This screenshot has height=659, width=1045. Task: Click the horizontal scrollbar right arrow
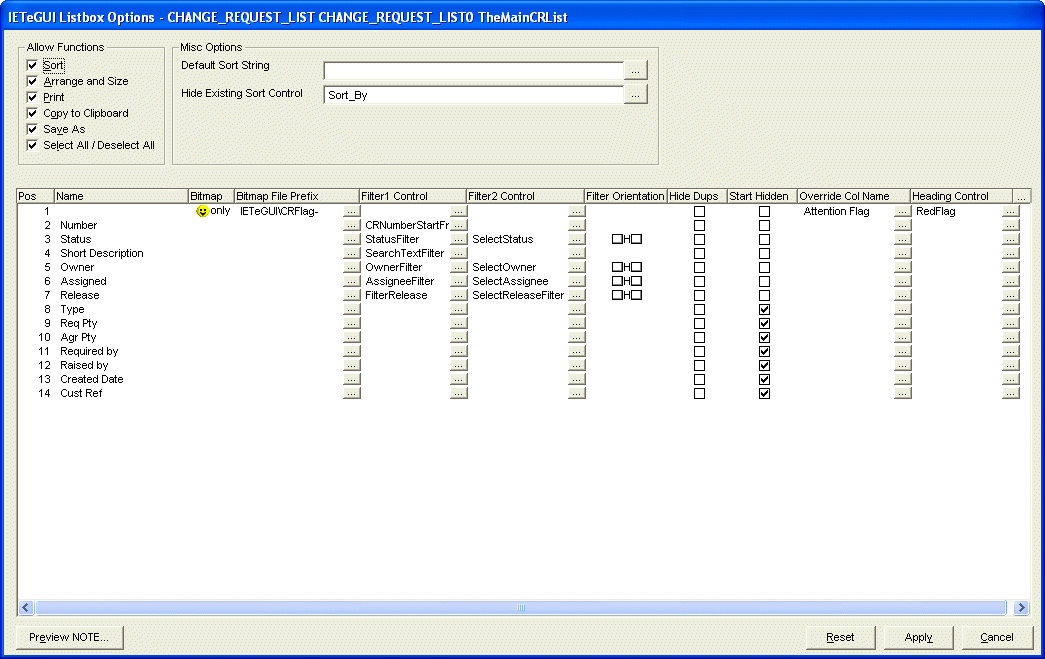[x=1021, y=607]
